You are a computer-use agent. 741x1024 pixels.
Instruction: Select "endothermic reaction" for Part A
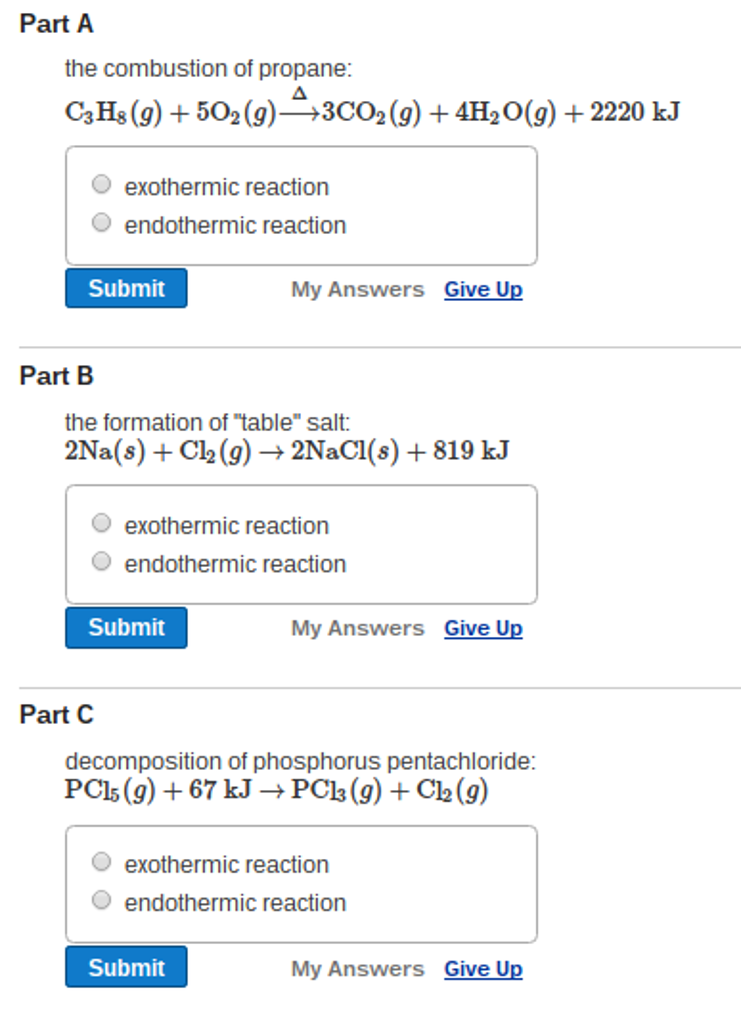coord(101,222)
